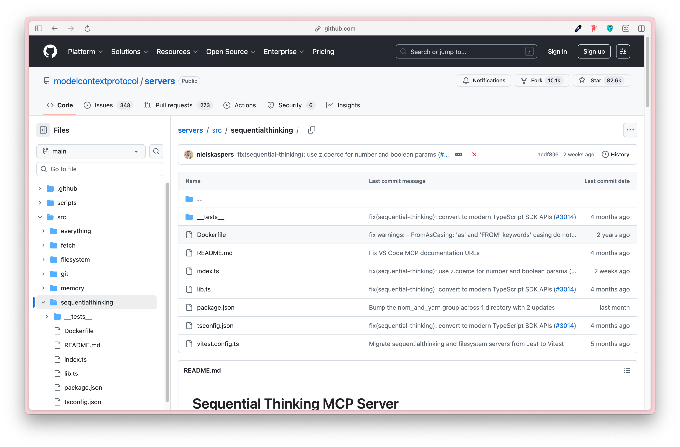
Task: Open package.json in the file table
Action: tap(216, 307)
